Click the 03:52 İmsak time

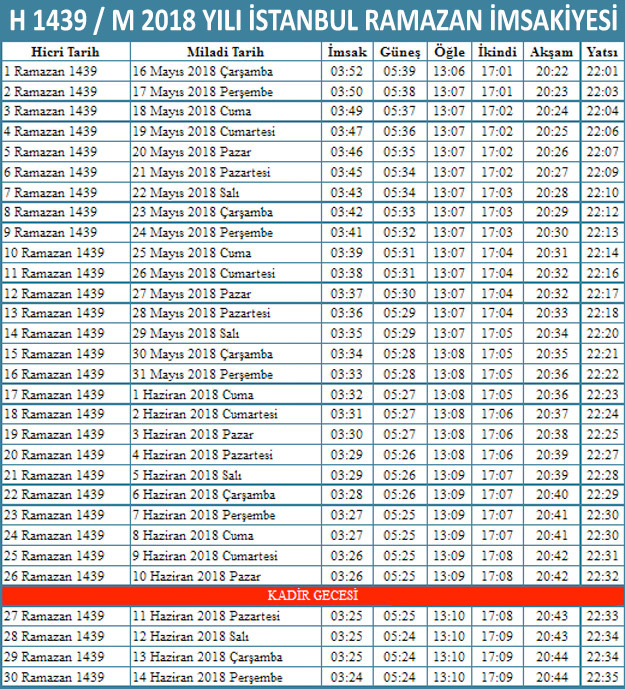pos(346,71)
